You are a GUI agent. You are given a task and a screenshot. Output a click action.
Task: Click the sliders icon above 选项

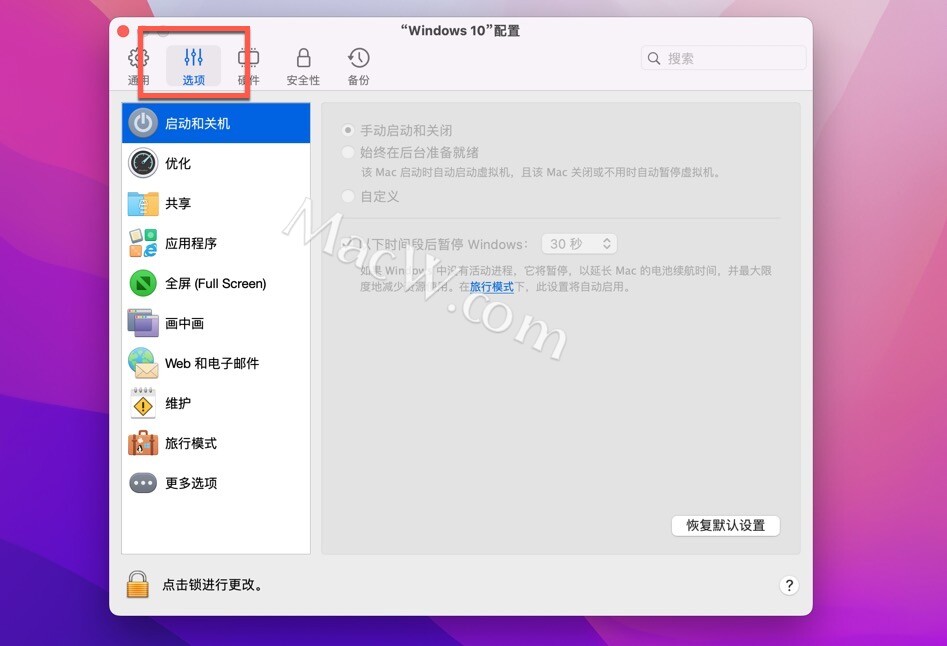click(x=193, y=58)
